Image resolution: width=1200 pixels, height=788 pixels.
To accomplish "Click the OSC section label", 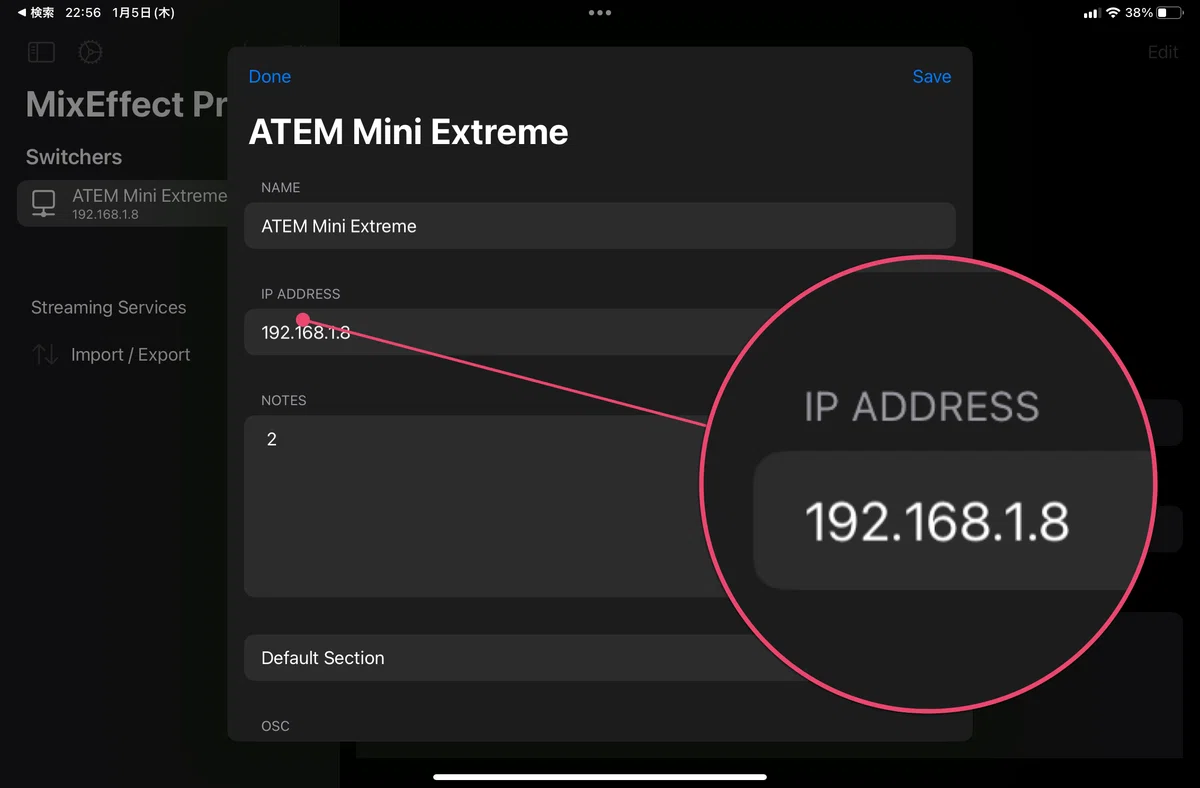I will [x=275, y=726].
